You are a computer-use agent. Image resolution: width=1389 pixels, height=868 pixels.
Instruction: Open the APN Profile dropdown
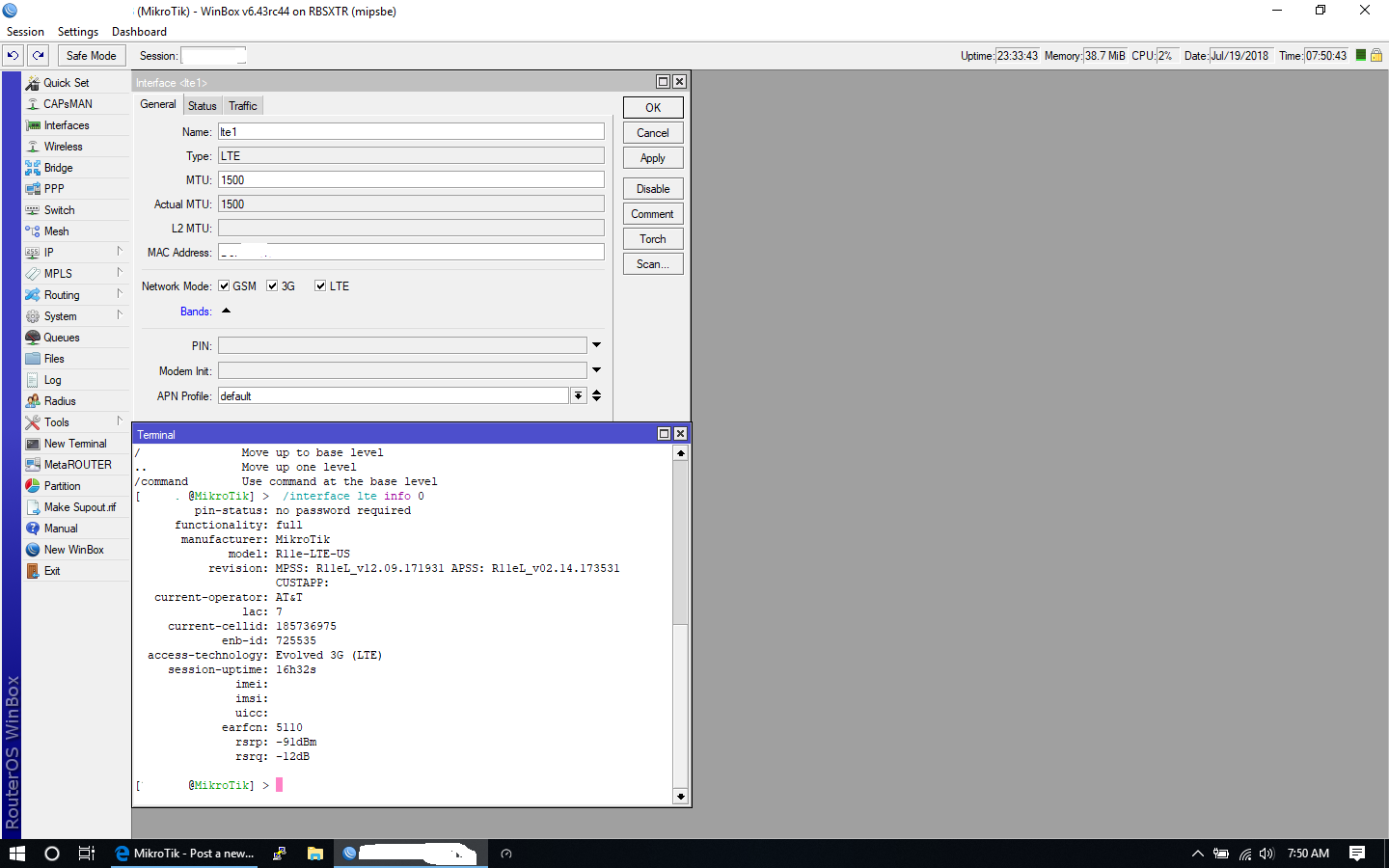[x=578, y=395]
